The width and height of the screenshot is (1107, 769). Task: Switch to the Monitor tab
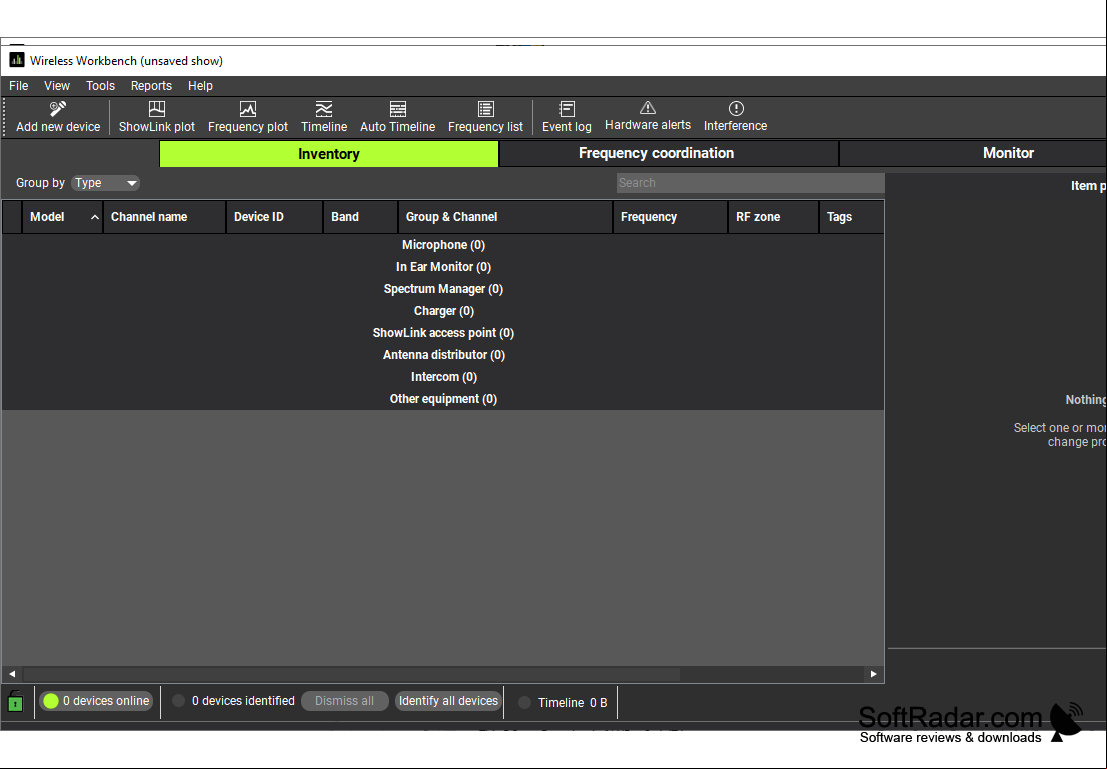(1008, 153)
